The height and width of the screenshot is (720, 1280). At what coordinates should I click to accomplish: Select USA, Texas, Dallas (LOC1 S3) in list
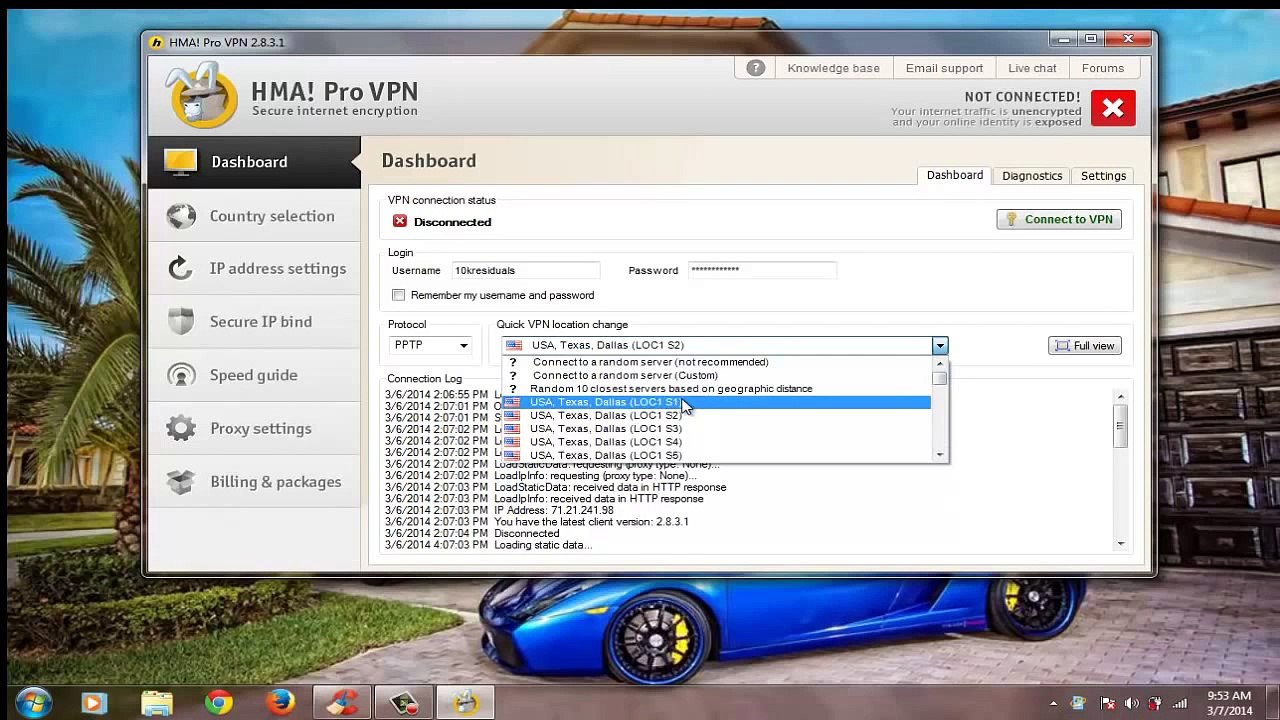pyautogui.click(x=716, y=428)
